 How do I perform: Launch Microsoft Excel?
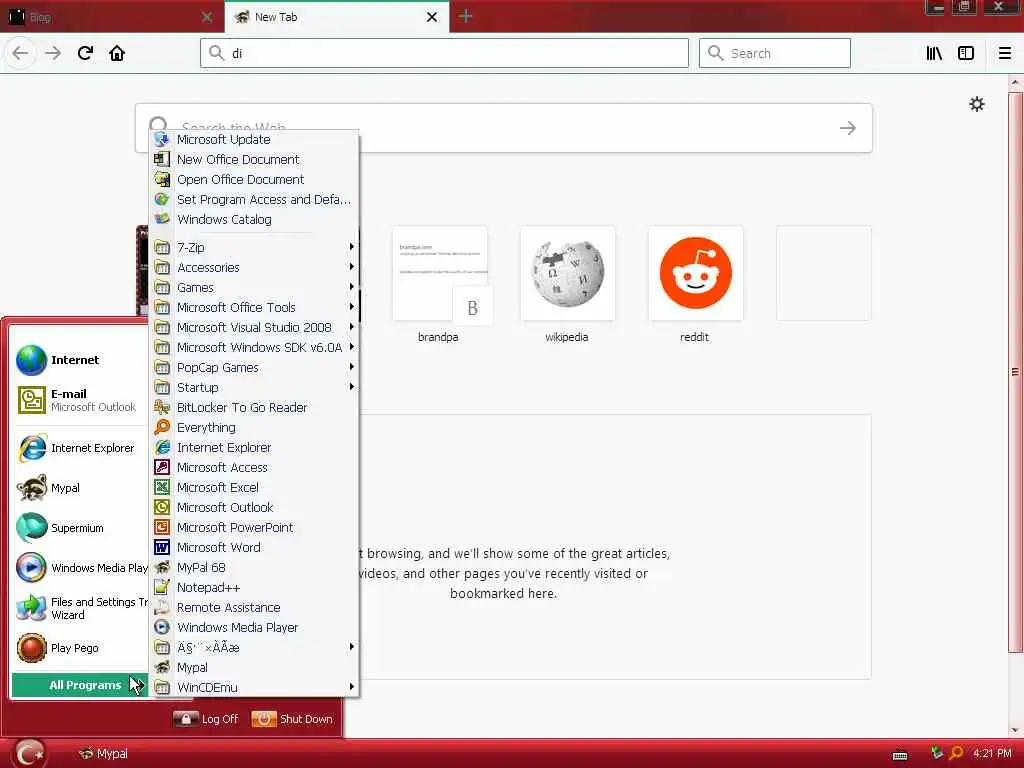(x=255, y=487)
